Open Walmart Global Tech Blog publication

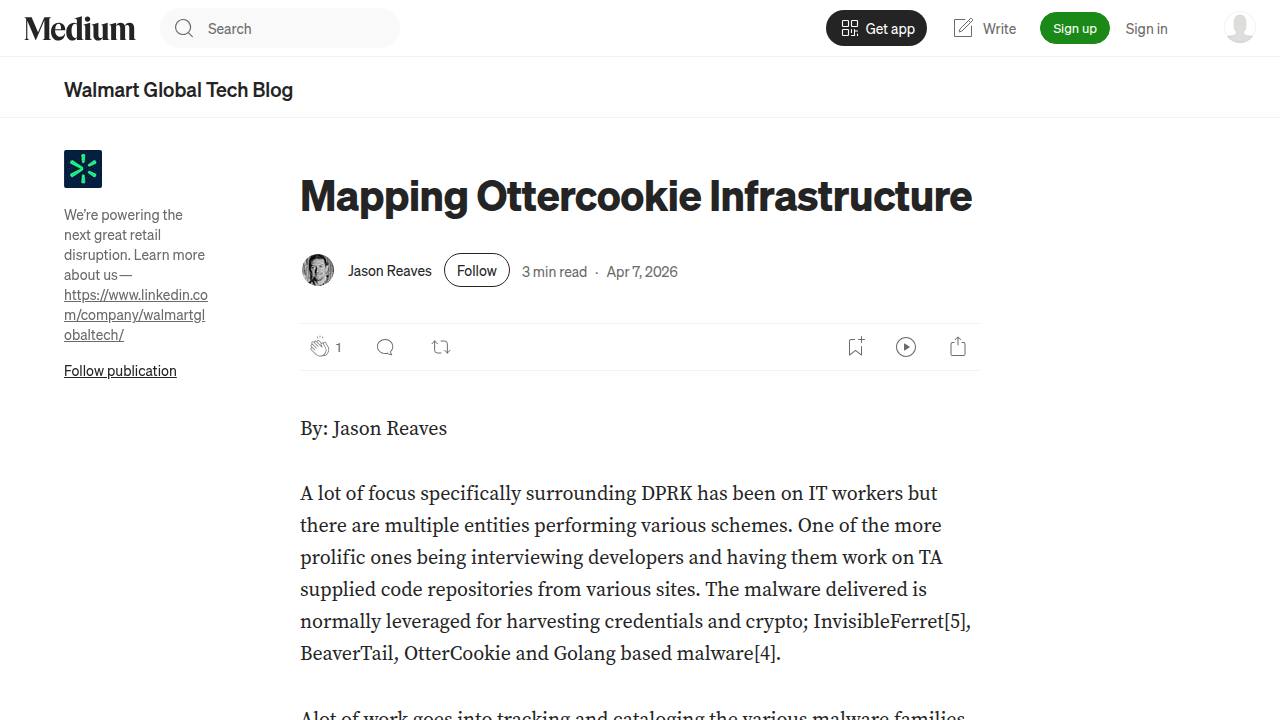pyautogui.click(x=178, y=89)
